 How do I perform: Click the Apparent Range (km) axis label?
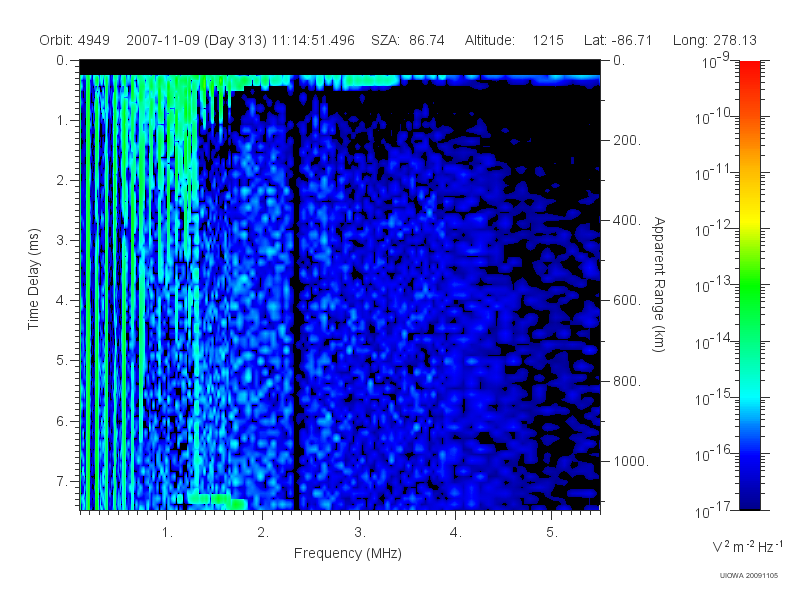[x=659, y=284]
